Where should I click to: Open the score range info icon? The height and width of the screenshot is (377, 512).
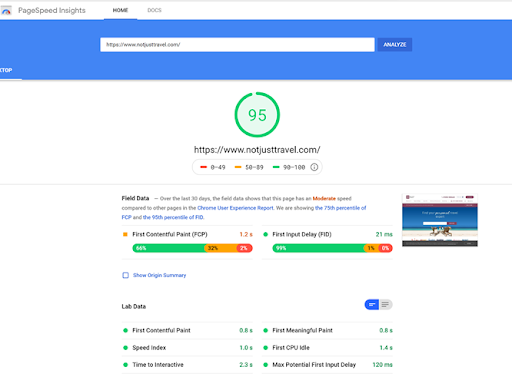pos(314,167)
